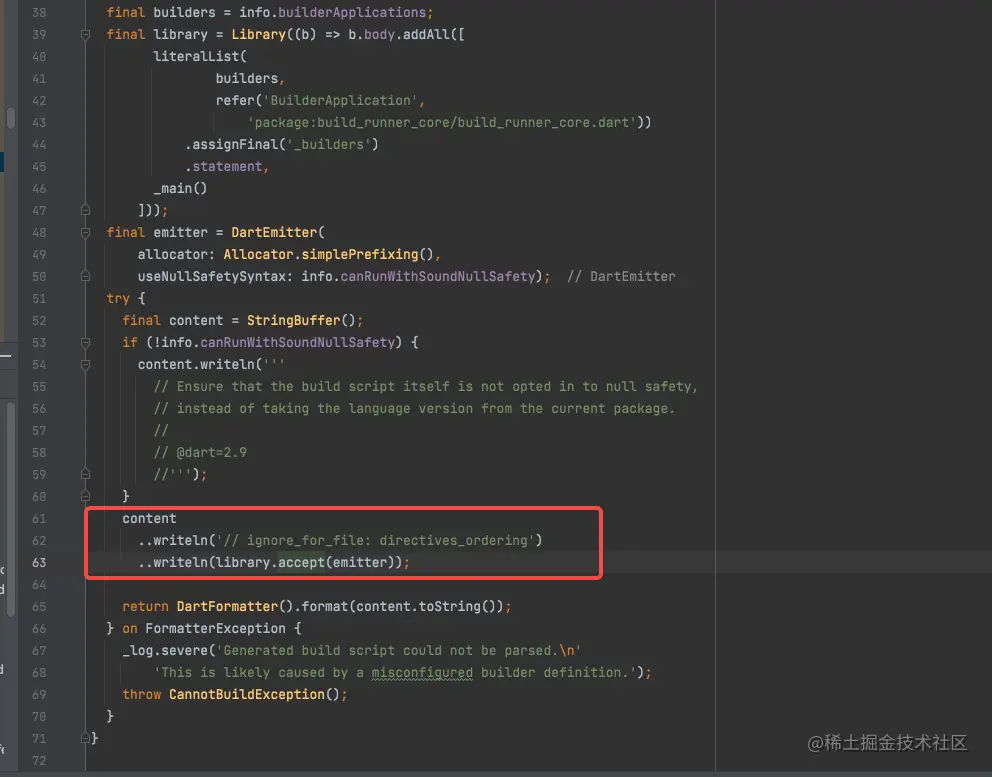Collapse the if block fold at line 53
Screen dimensions: 992x777
[85, 342]
